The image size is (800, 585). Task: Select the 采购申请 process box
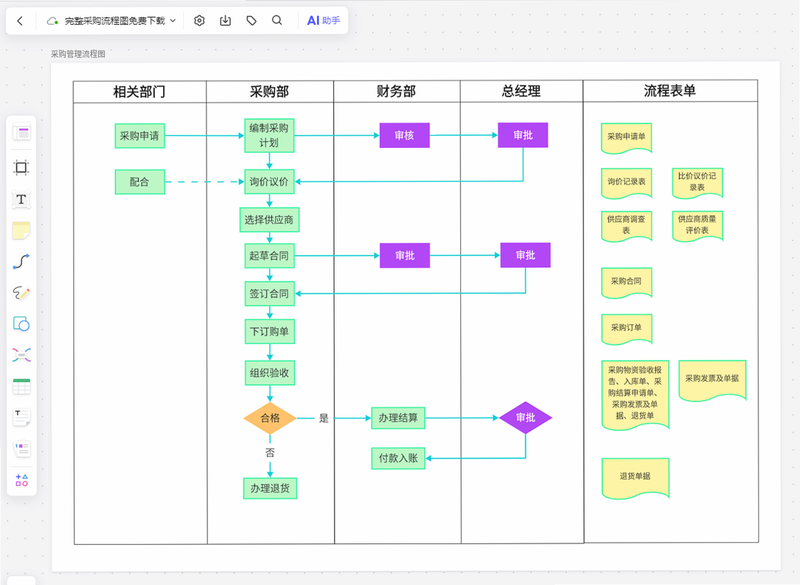tap(140, 136)
